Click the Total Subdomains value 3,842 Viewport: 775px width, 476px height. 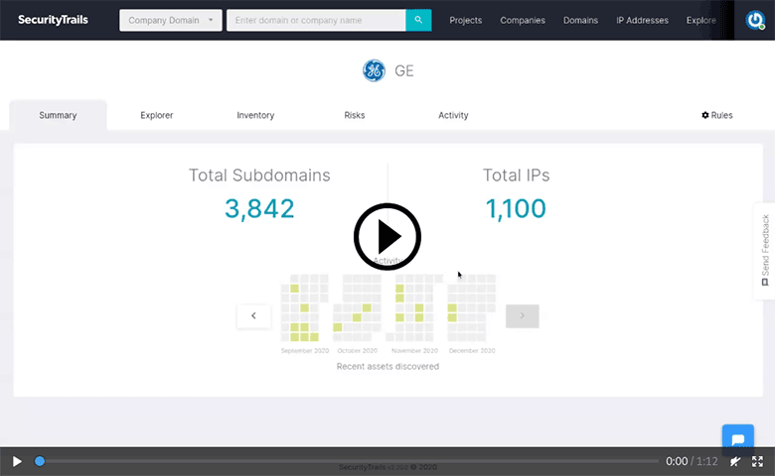(x=259, y=208)
